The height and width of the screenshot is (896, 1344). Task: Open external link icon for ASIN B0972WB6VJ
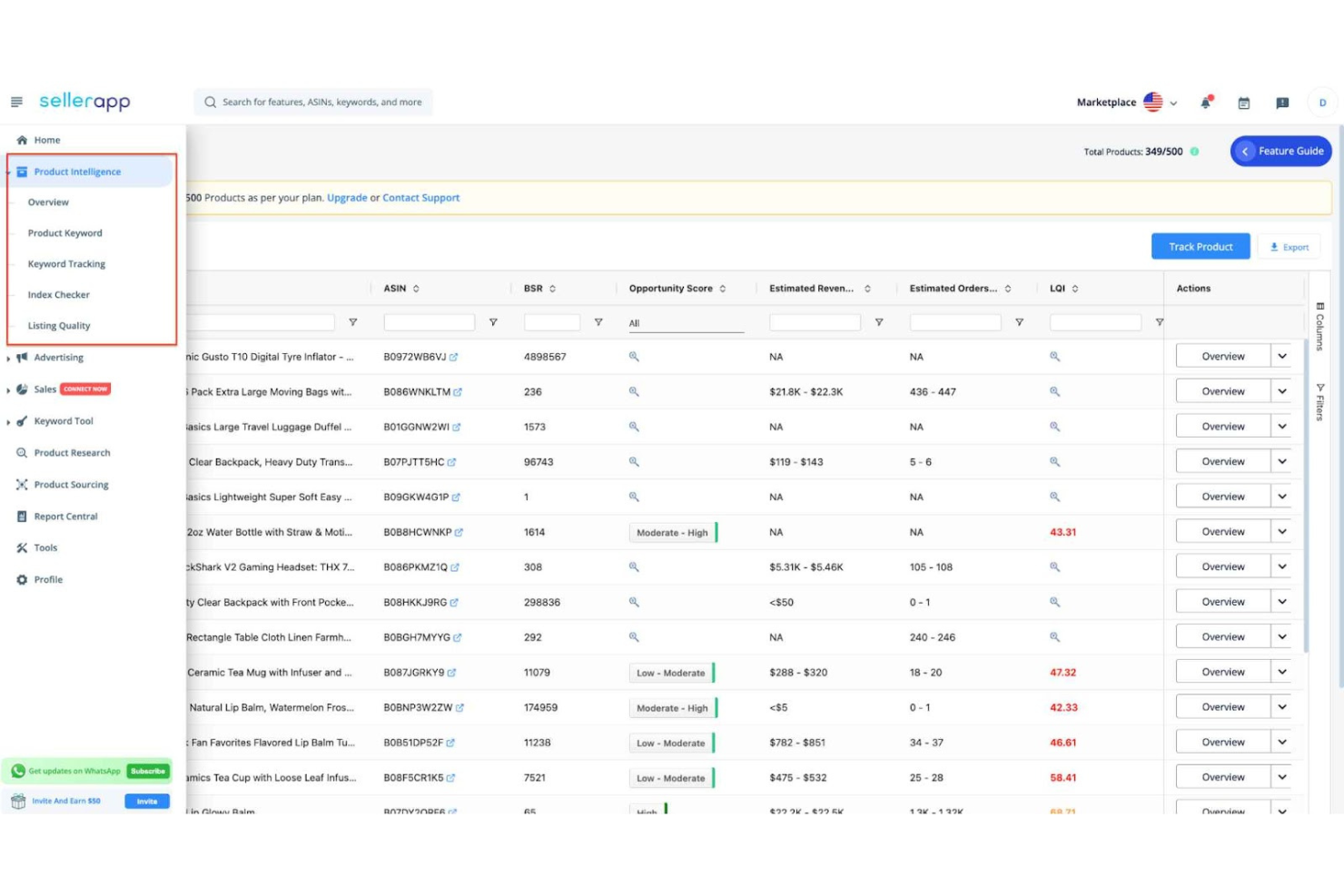[x=453, y=357]
